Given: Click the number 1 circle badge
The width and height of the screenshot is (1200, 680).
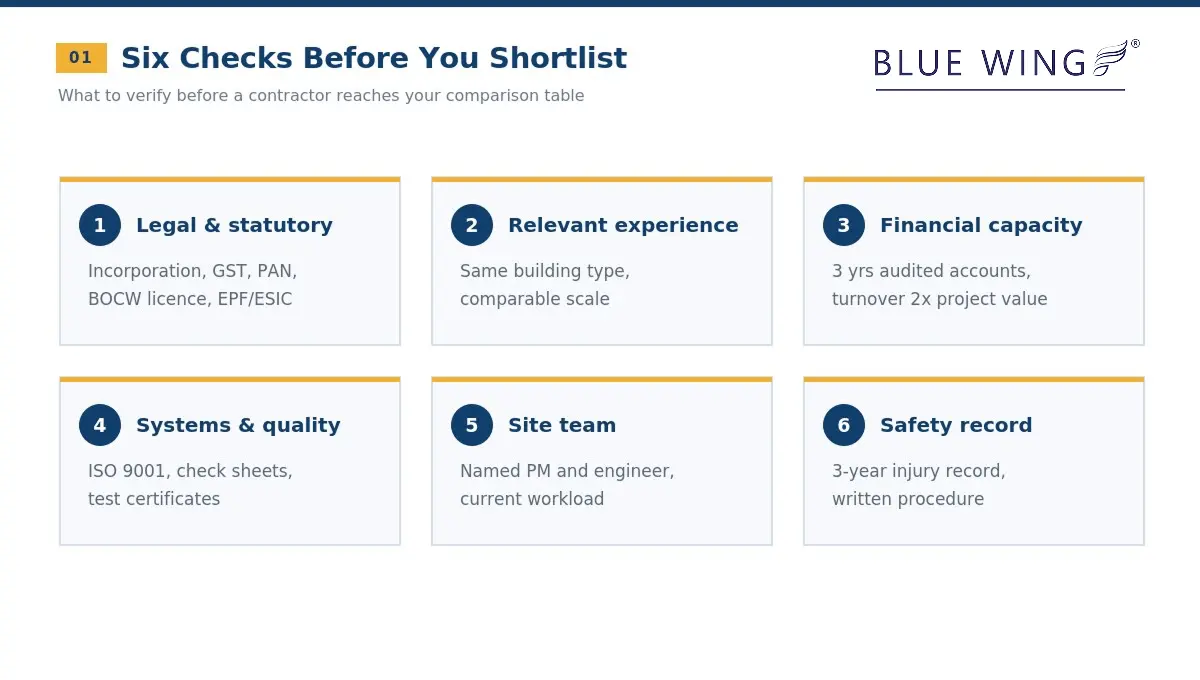Looking at the screenshot, I should click(x=100, y=225).
